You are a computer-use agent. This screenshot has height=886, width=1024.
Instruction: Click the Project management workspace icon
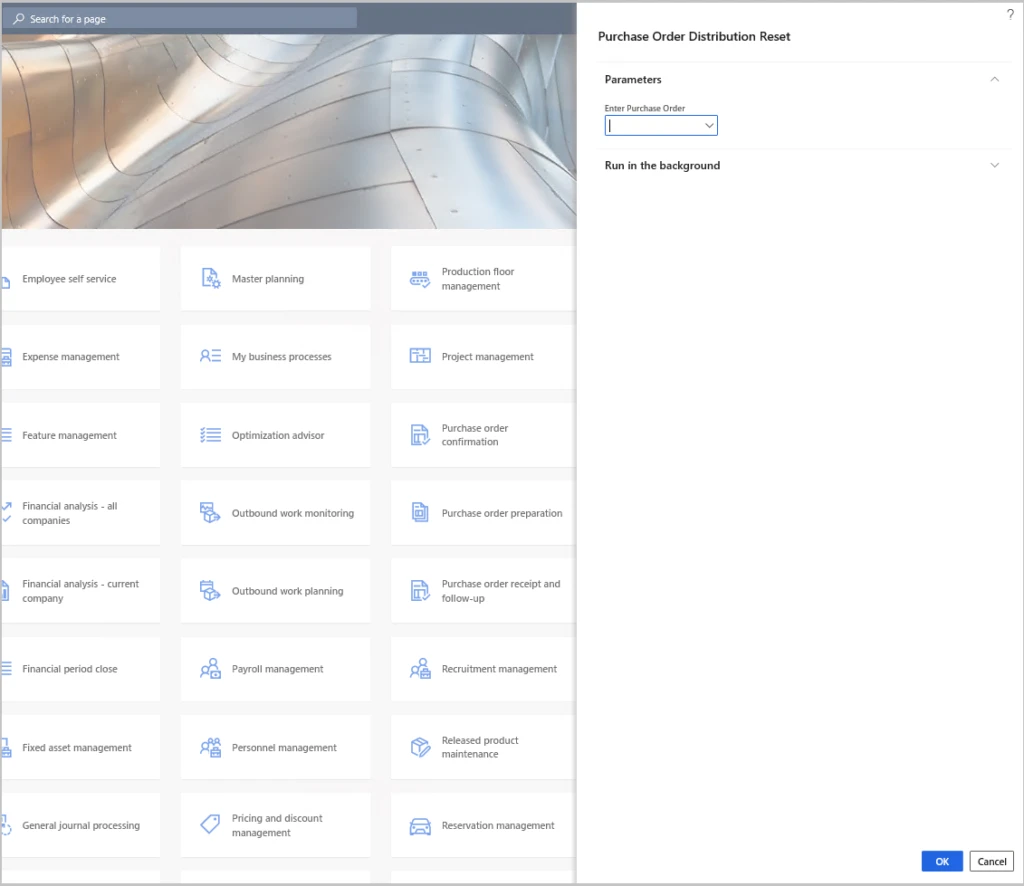tap(420, 356)
